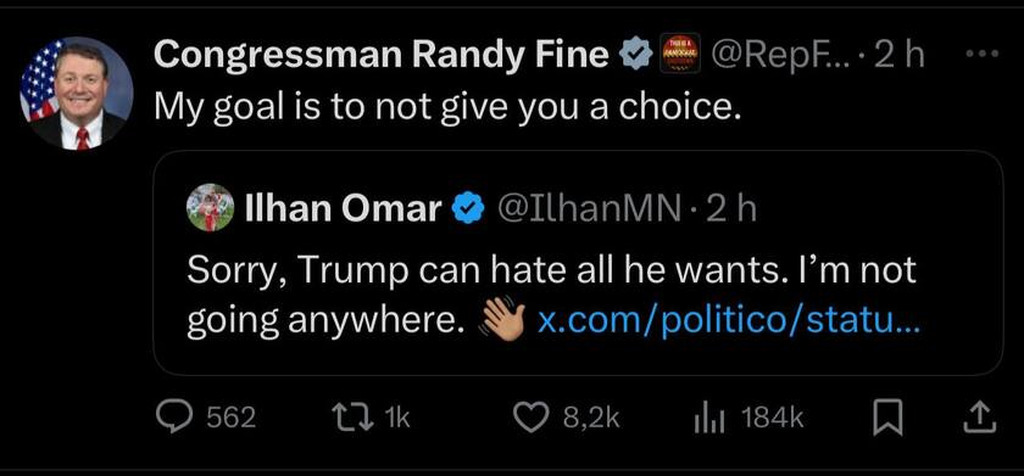Click the text 'My goal is to not give you a choice.'
Viewport: 1024px width, 476px height.
(x=448, y=106)
